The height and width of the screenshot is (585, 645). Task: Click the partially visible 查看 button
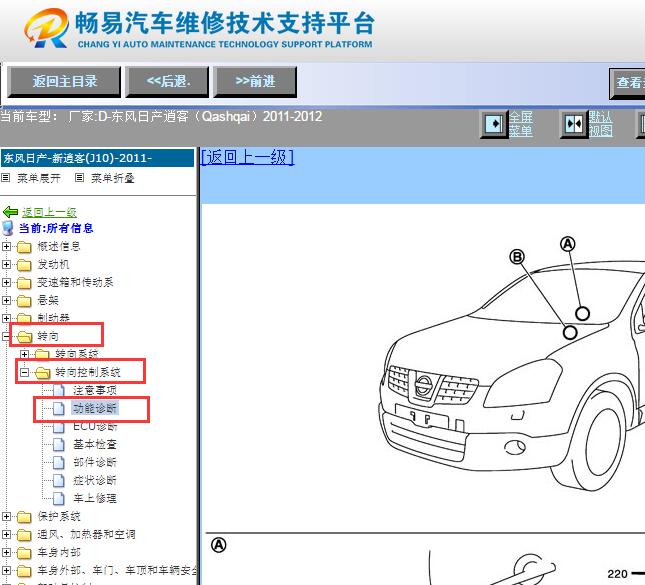click(x=627, y=83)
